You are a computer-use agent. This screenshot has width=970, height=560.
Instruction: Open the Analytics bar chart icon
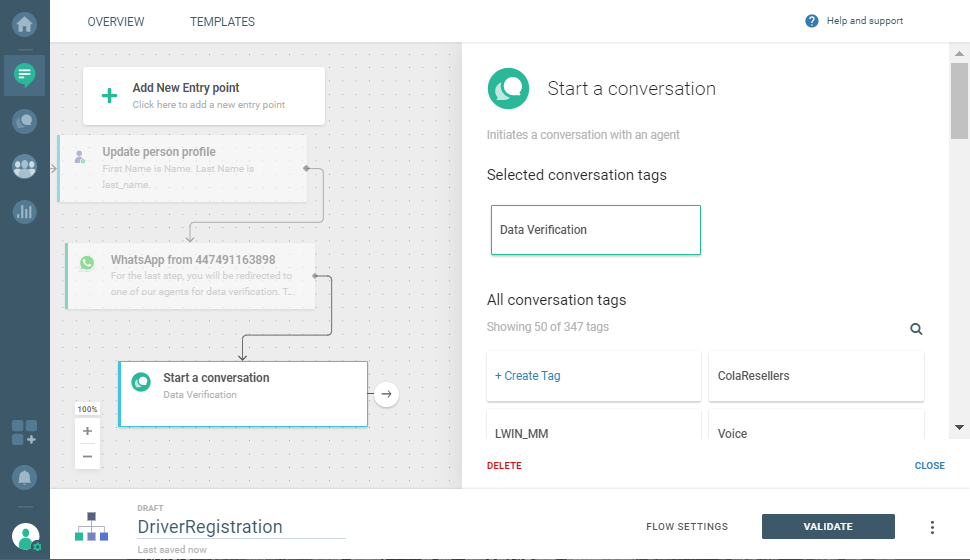tap(24, 212)
